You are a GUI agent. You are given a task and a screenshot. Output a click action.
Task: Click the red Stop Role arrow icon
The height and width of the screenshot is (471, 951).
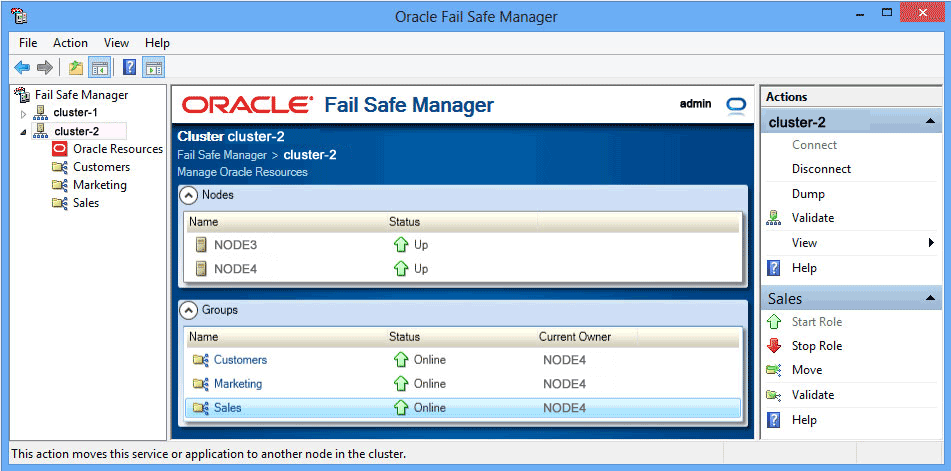coord(774,346)
